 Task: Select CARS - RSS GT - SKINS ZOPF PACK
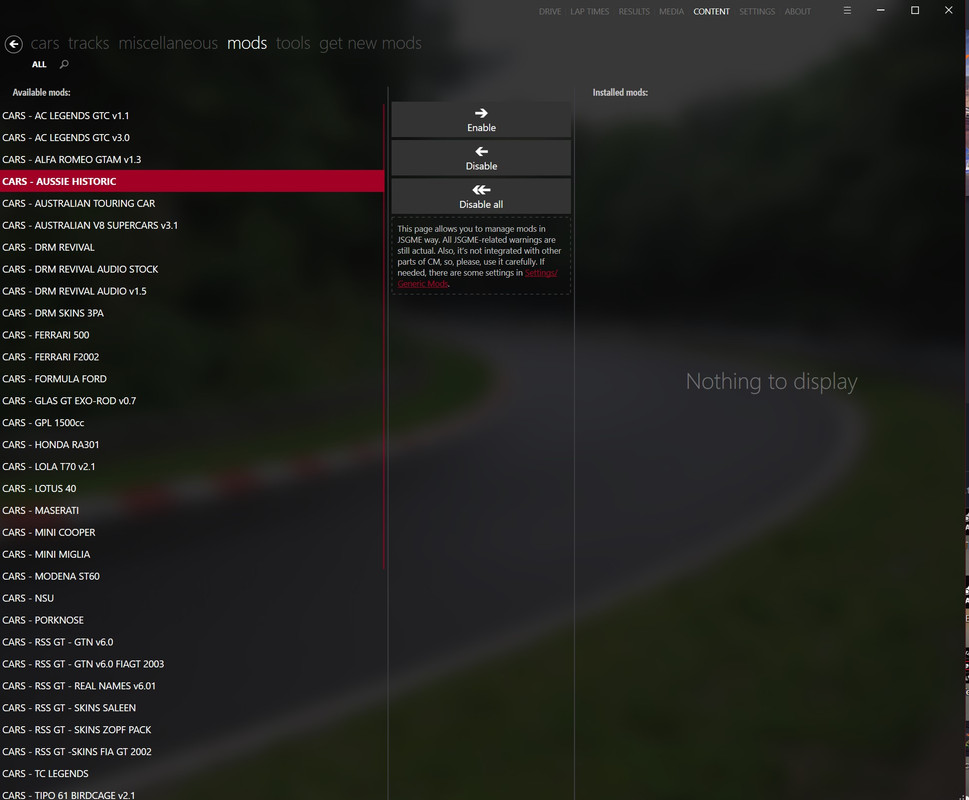tap(192, 730)
